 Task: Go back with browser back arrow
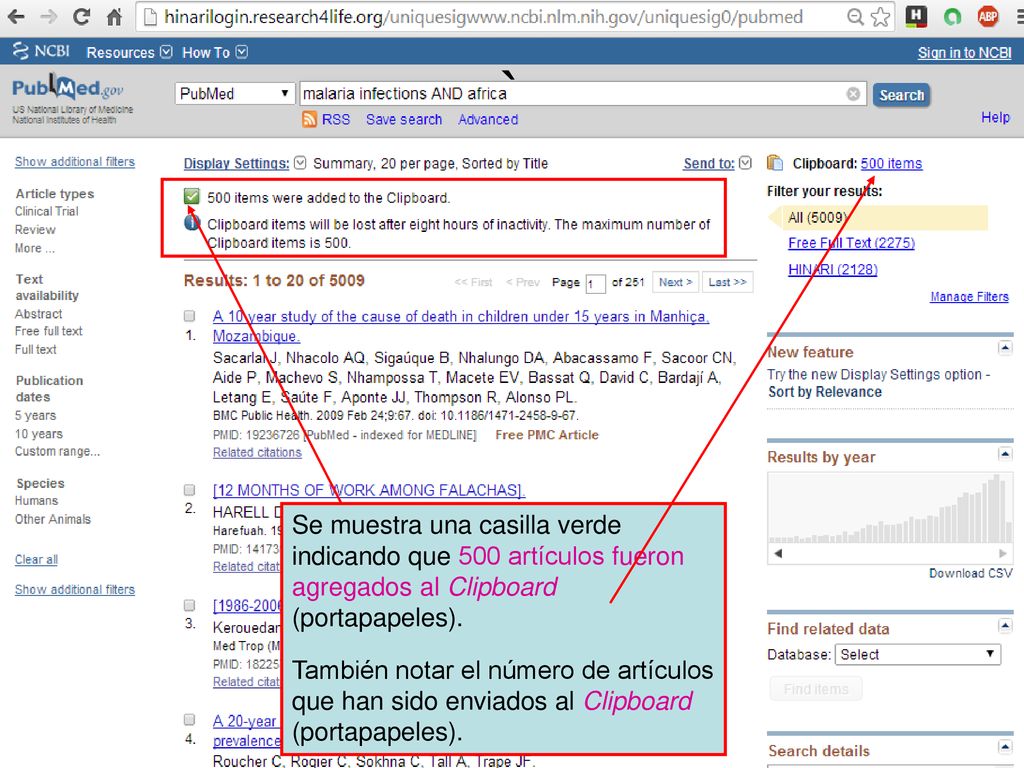click(x=16, y=16)
